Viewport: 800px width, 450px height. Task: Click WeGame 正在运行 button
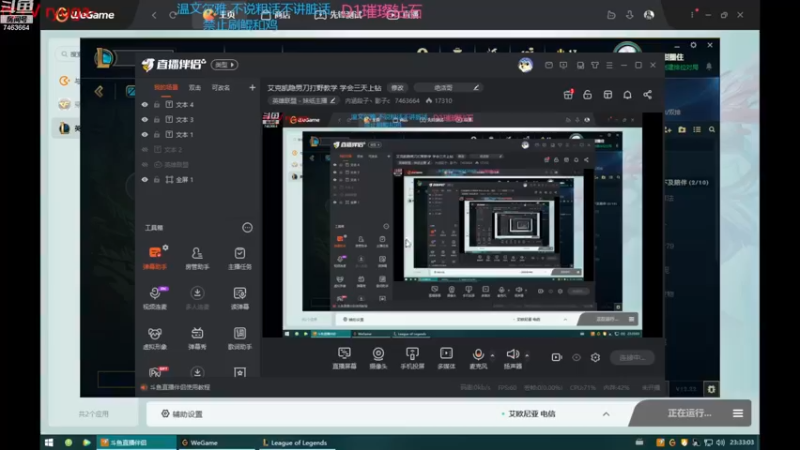pos(689,413)
